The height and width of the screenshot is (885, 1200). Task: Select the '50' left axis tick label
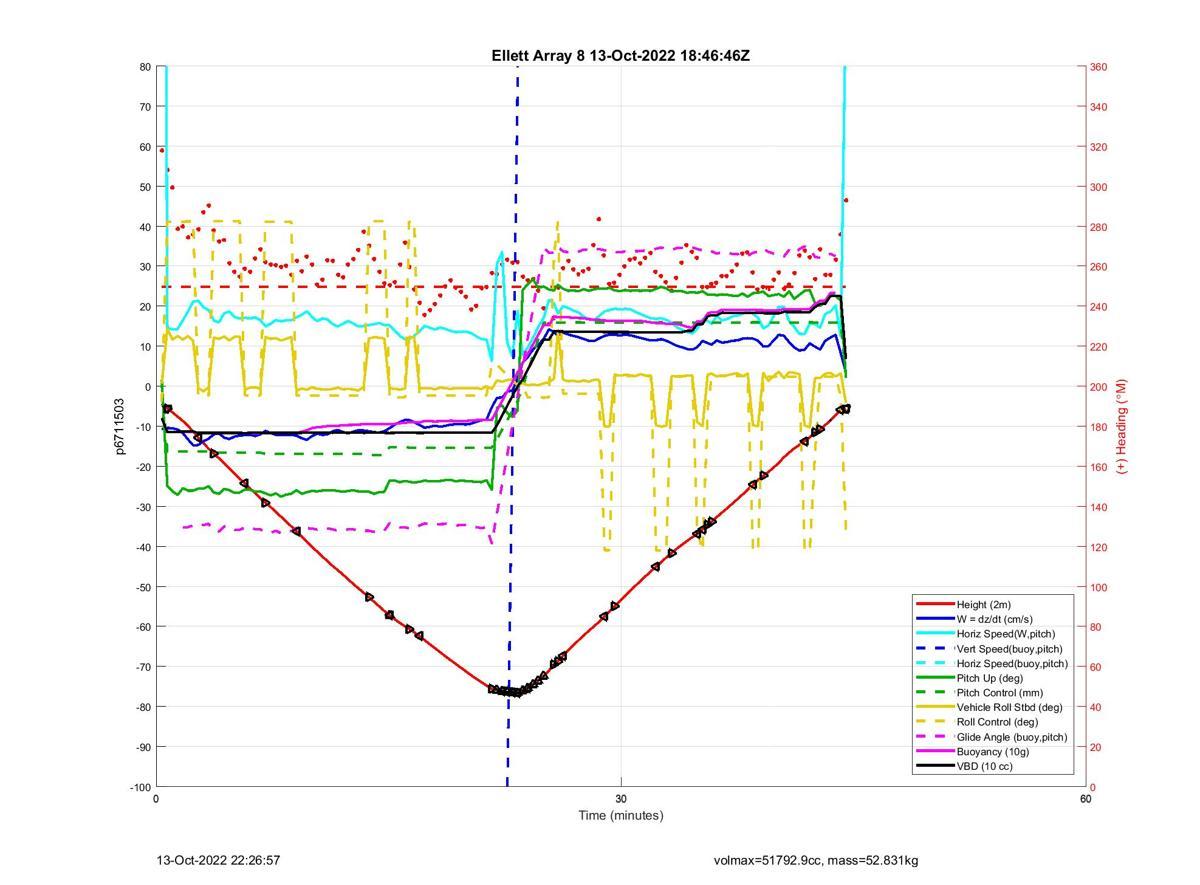click(x=145, y=187)
